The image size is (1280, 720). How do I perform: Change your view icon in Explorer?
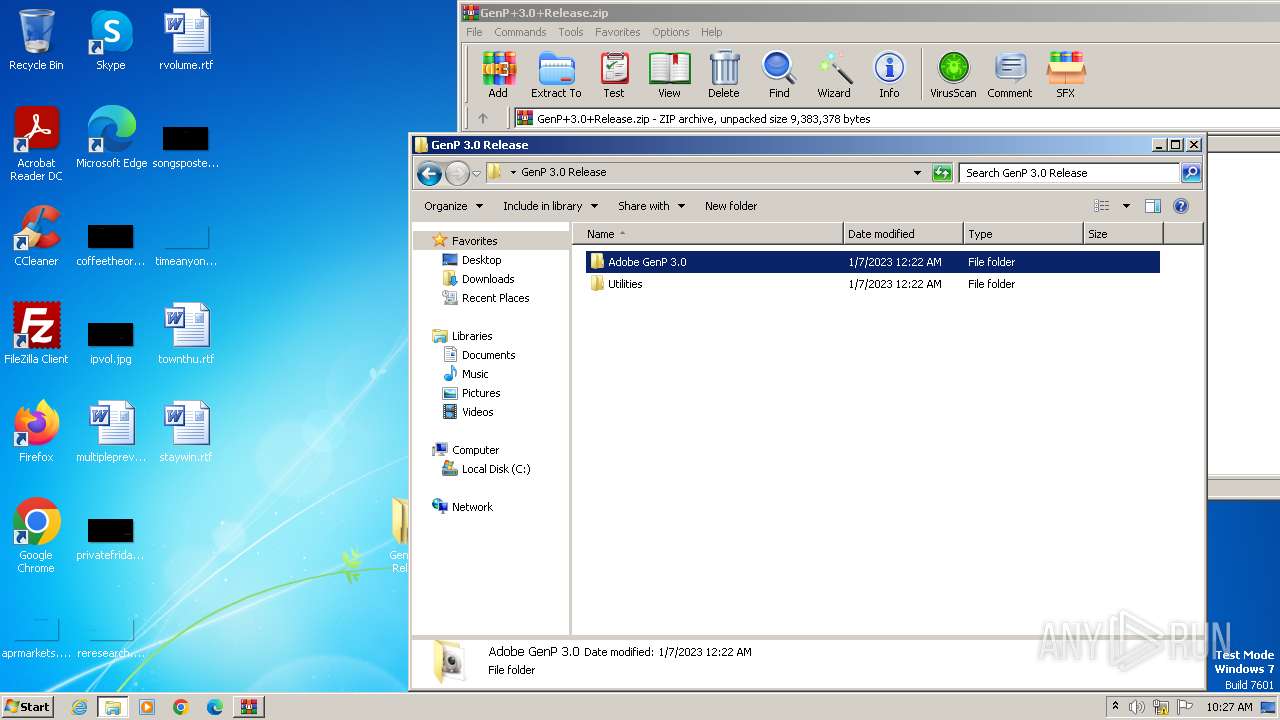click(1102, 206)
